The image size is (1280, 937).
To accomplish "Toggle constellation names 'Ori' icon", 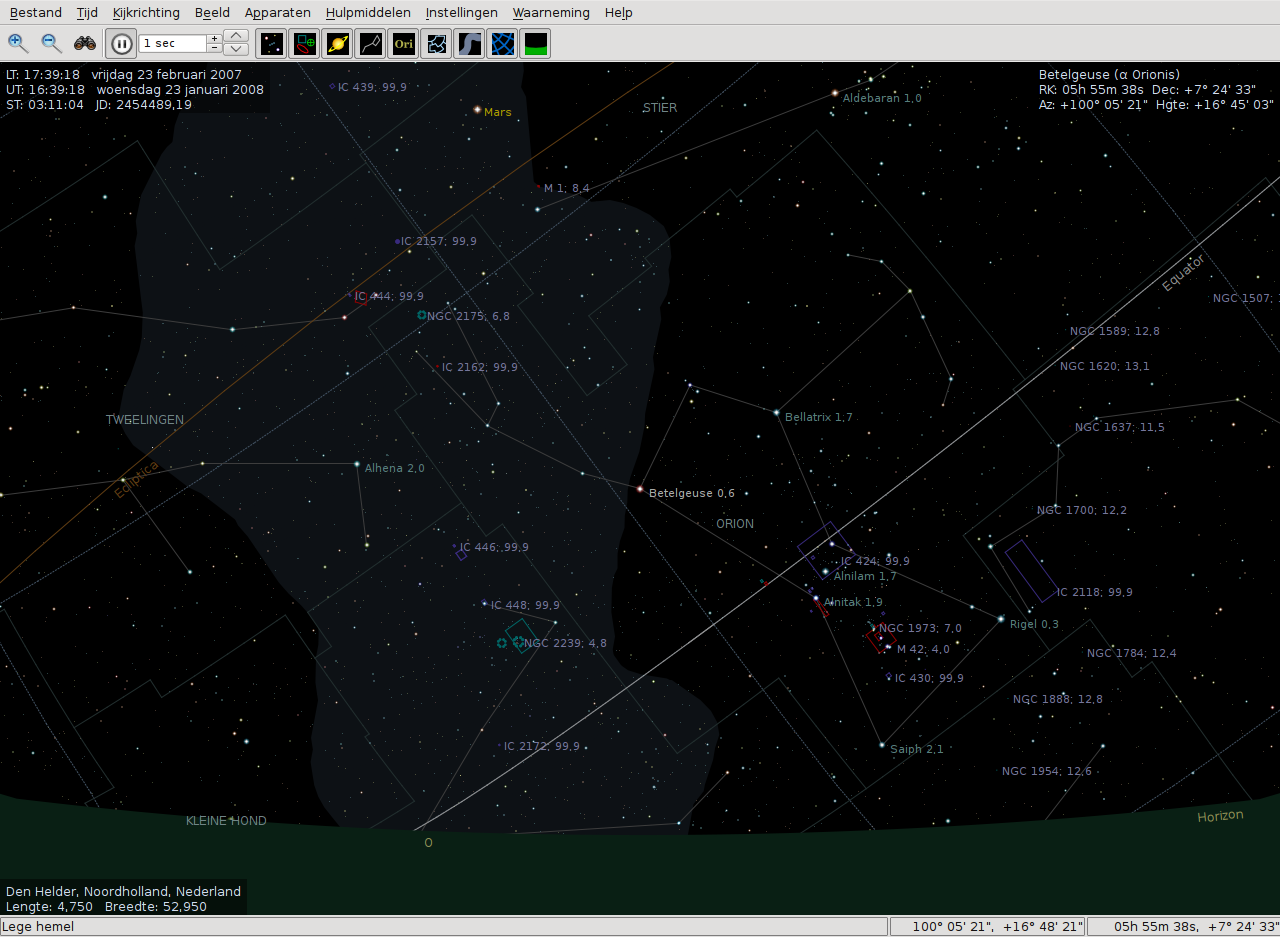I will (x=403, y=44).
